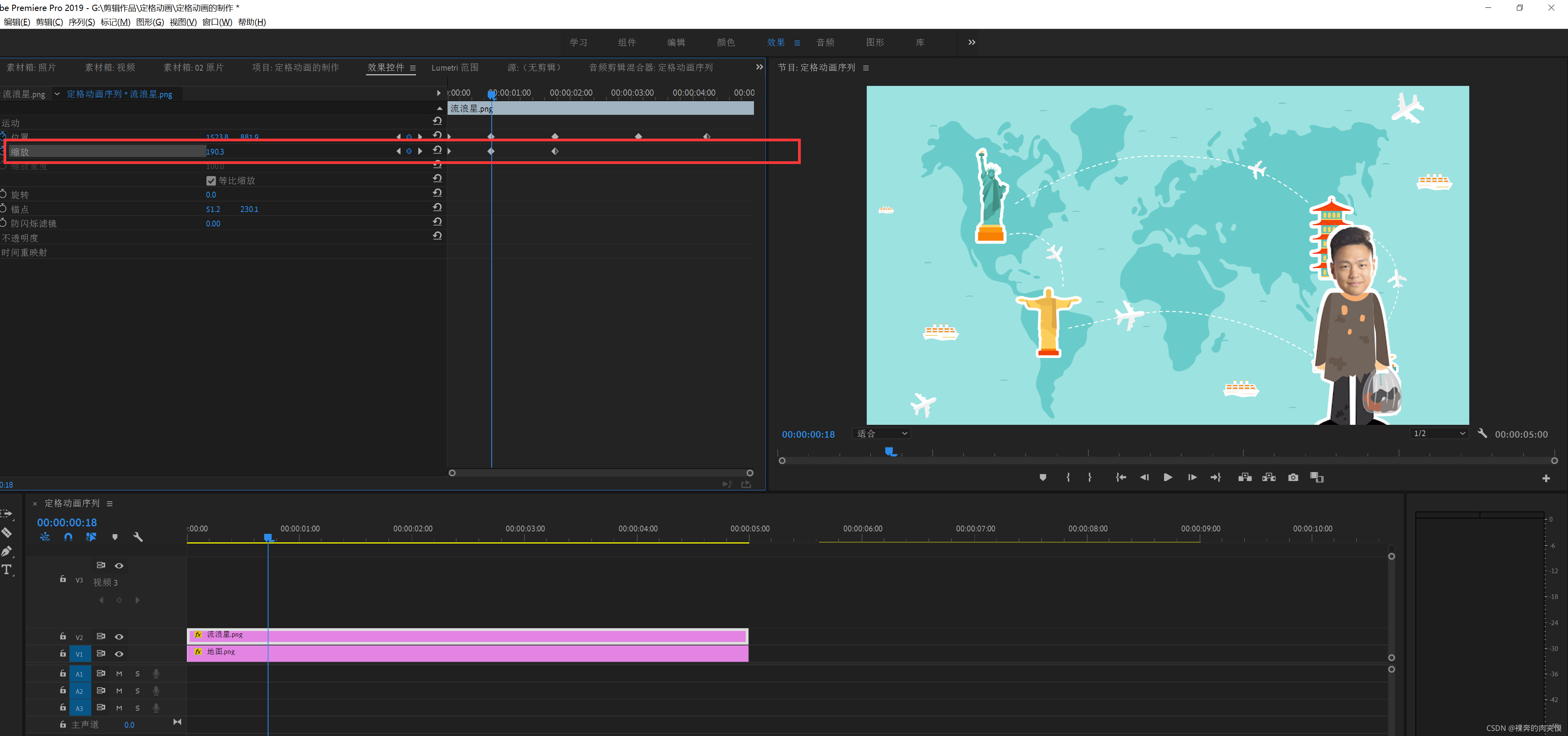This screenshot has width=1568, height=736.
Task: Click the Play button in Program monitor
Action: pos(1168,477)
